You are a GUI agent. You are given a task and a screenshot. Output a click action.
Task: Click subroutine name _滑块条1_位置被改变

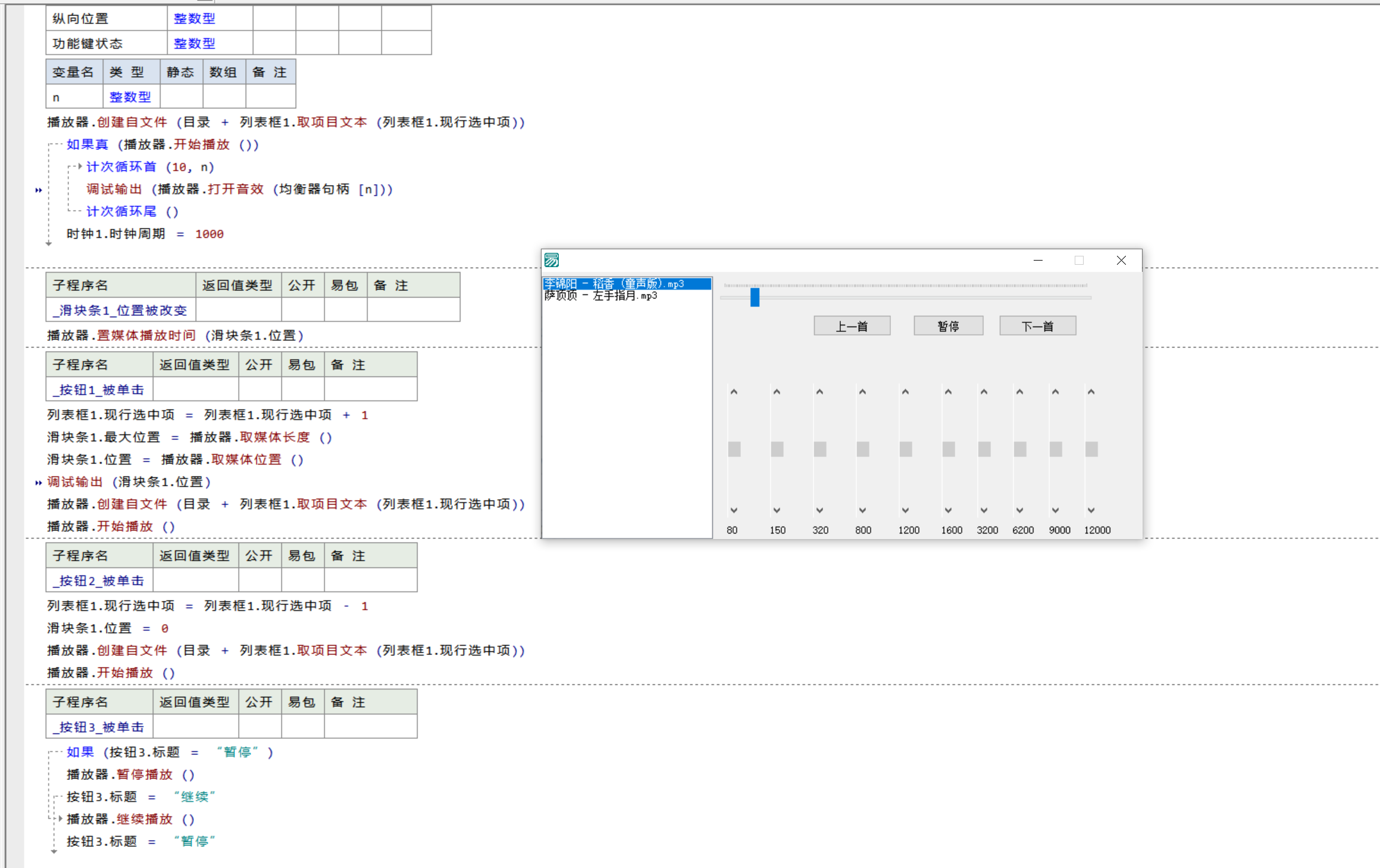[x=120, y=310]
